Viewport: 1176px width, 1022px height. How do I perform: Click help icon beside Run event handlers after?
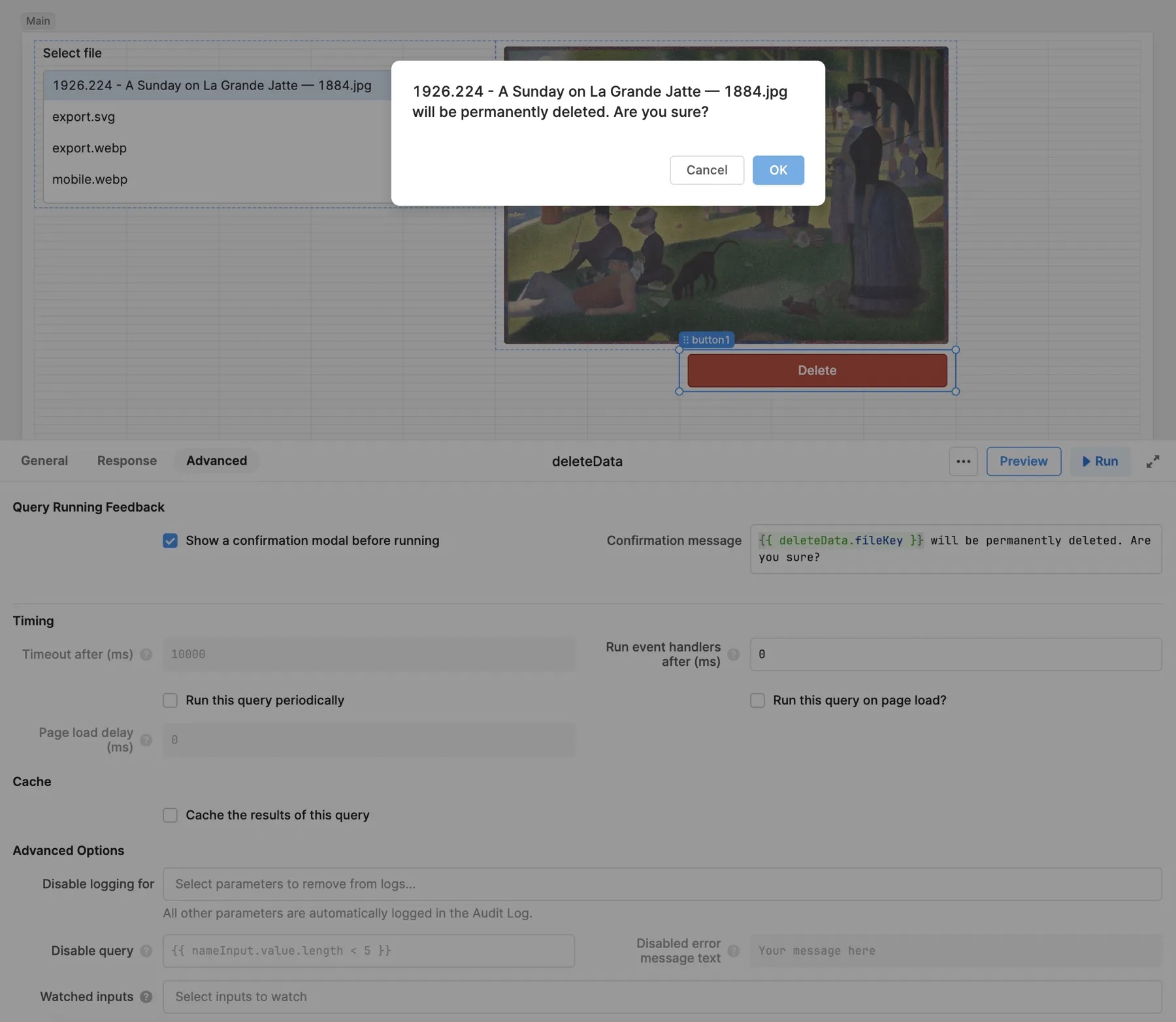[734, 654]
